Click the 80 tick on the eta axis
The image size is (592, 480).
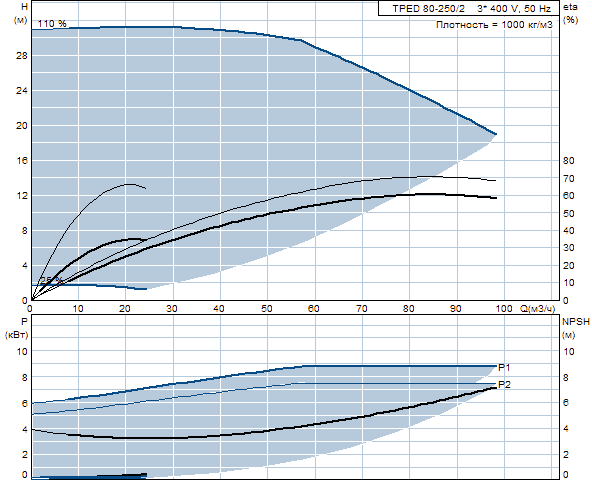pos(569,161)
